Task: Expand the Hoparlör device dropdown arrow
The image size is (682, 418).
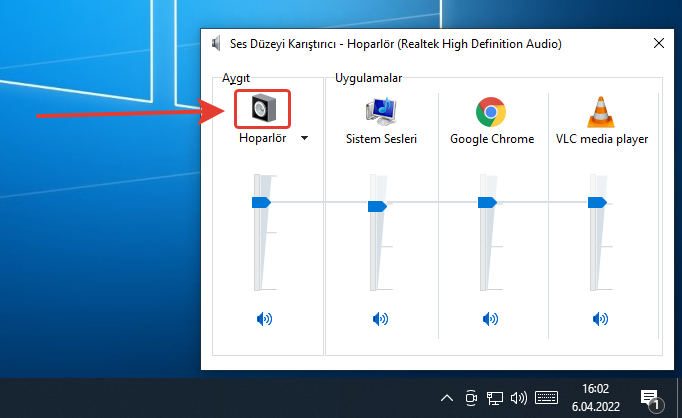Action: coord(303,139)
